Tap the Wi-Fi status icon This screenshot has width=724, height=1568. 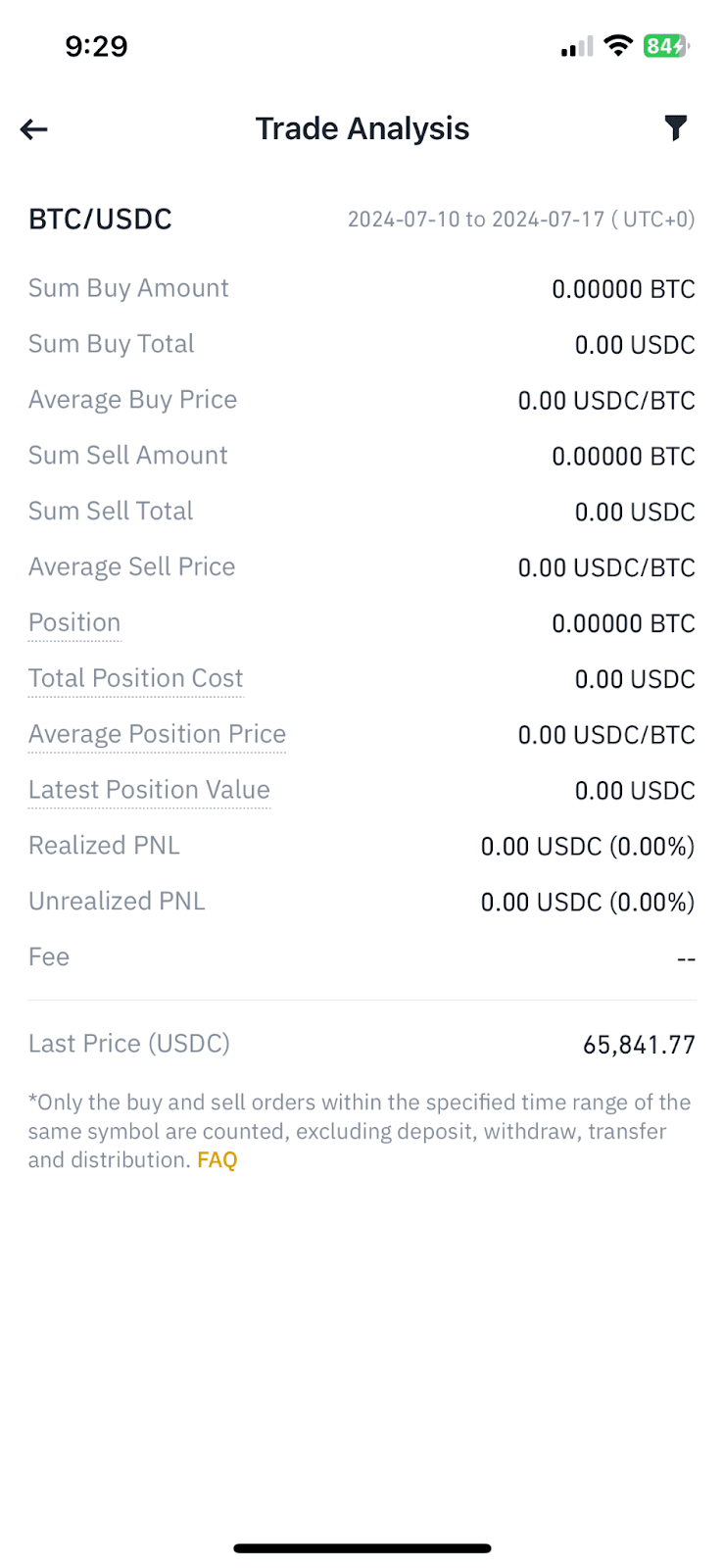618,45
